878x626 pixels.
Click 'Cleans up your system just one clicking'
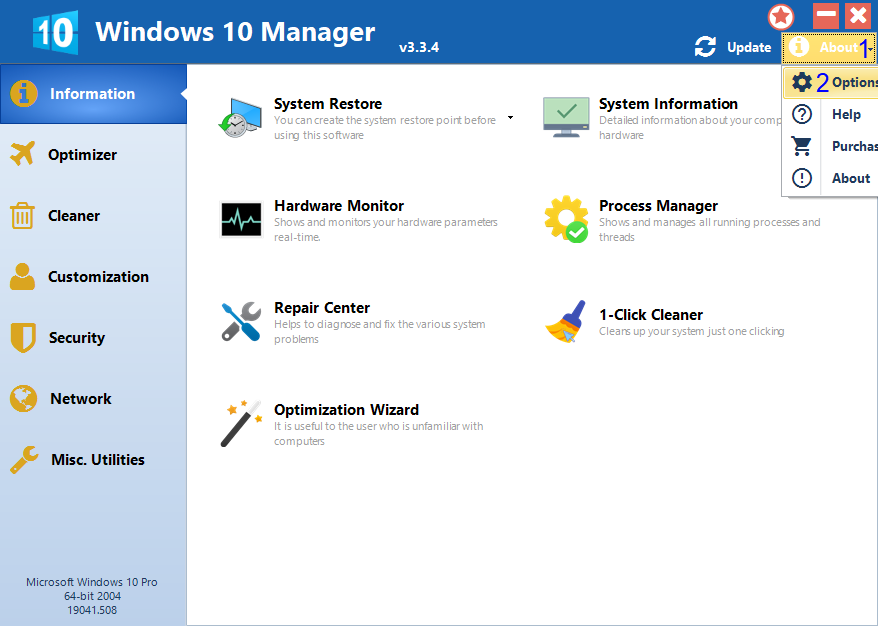tap(692, 331)
